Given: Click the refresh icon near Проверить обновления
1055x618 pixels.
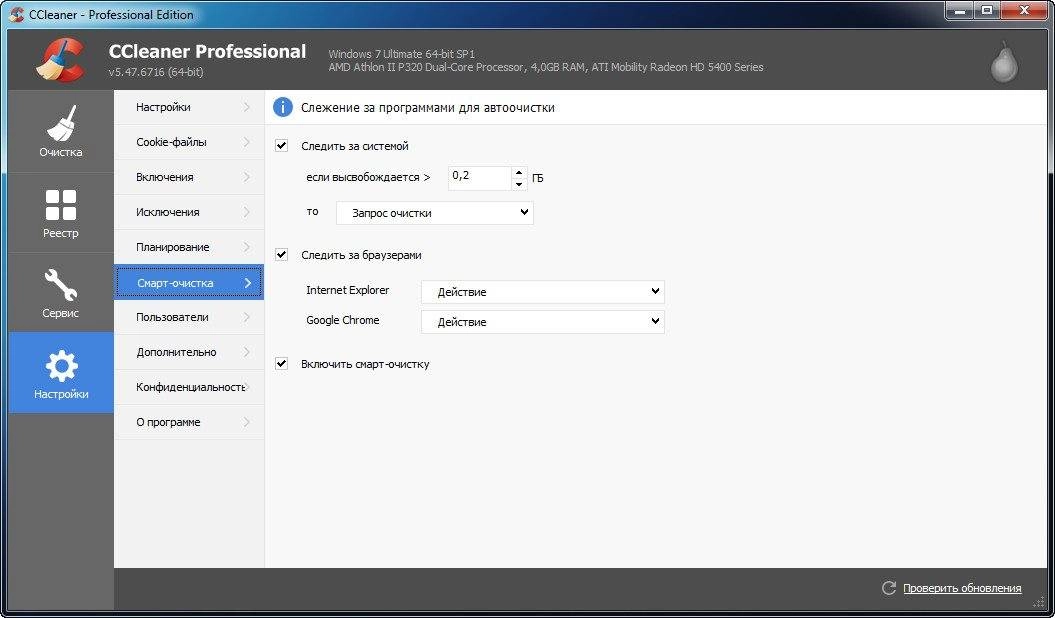Looking at the screenshot, I should click(889, 588).
